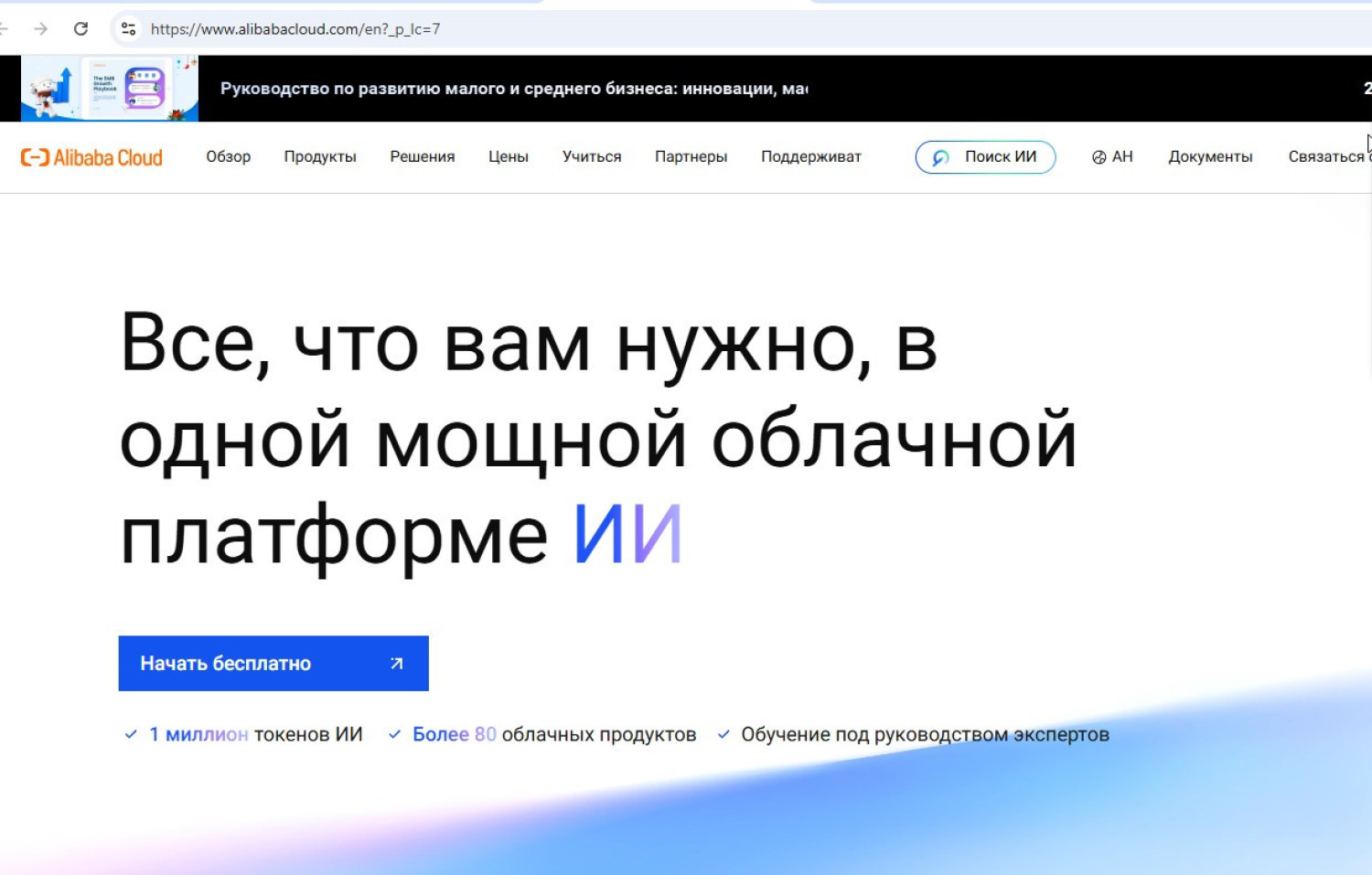The image size is (1372, 875).
Task: Expand the Учиться navigation menu
Action: click(x=592, y=157)
